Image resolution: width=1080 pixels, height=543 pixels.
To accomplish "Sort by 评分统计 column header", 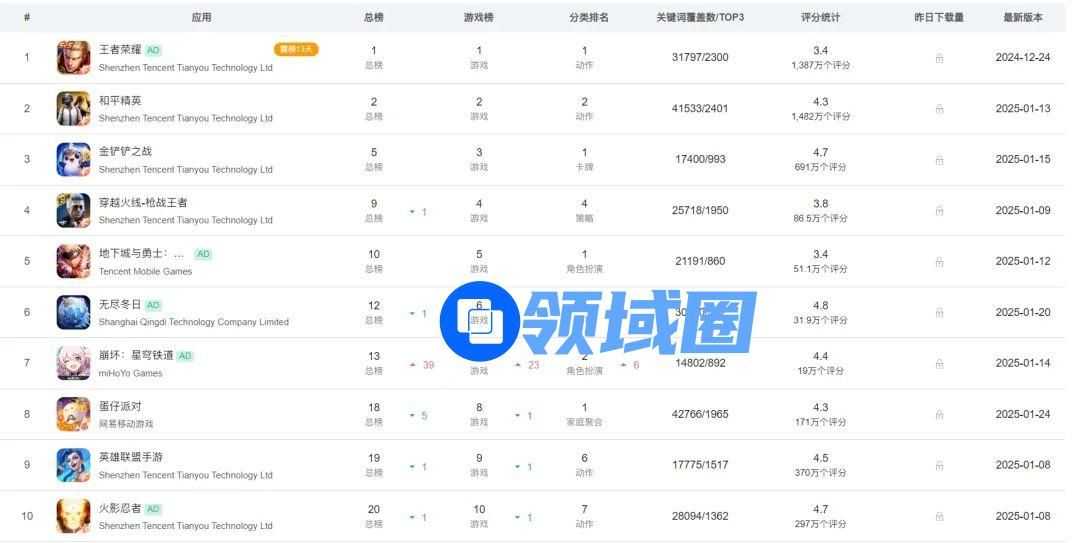I will pyautogui.click(x=820, y=17).
